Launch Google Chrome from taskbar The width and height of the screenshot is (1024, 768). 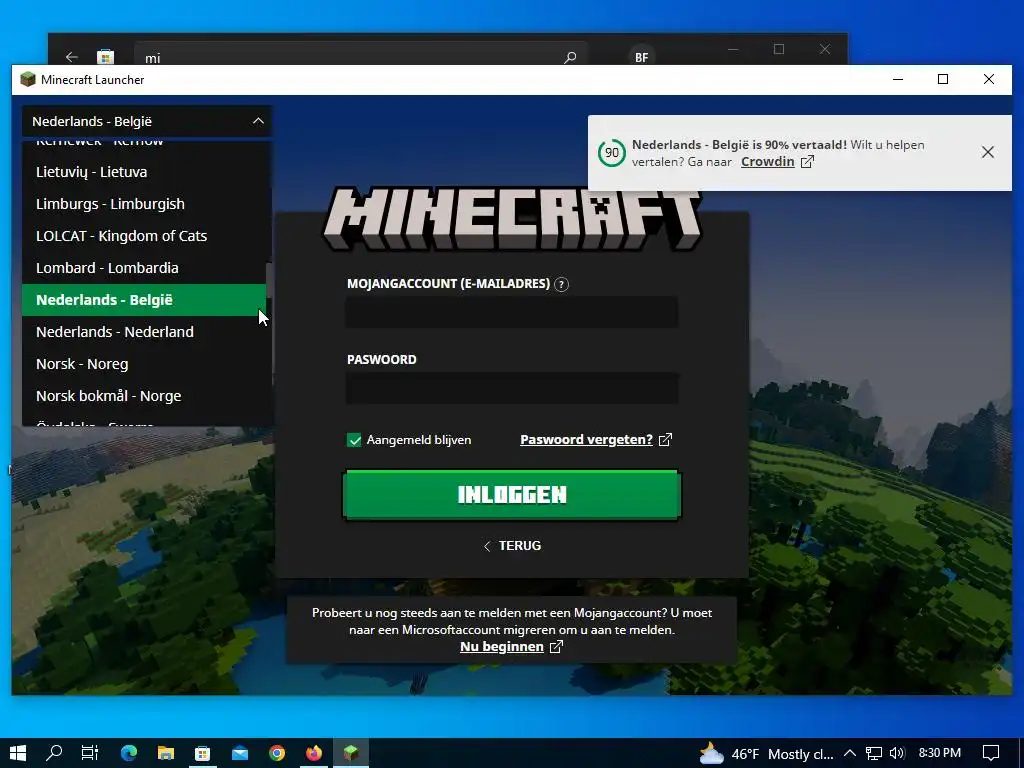[x=277, y=753]
